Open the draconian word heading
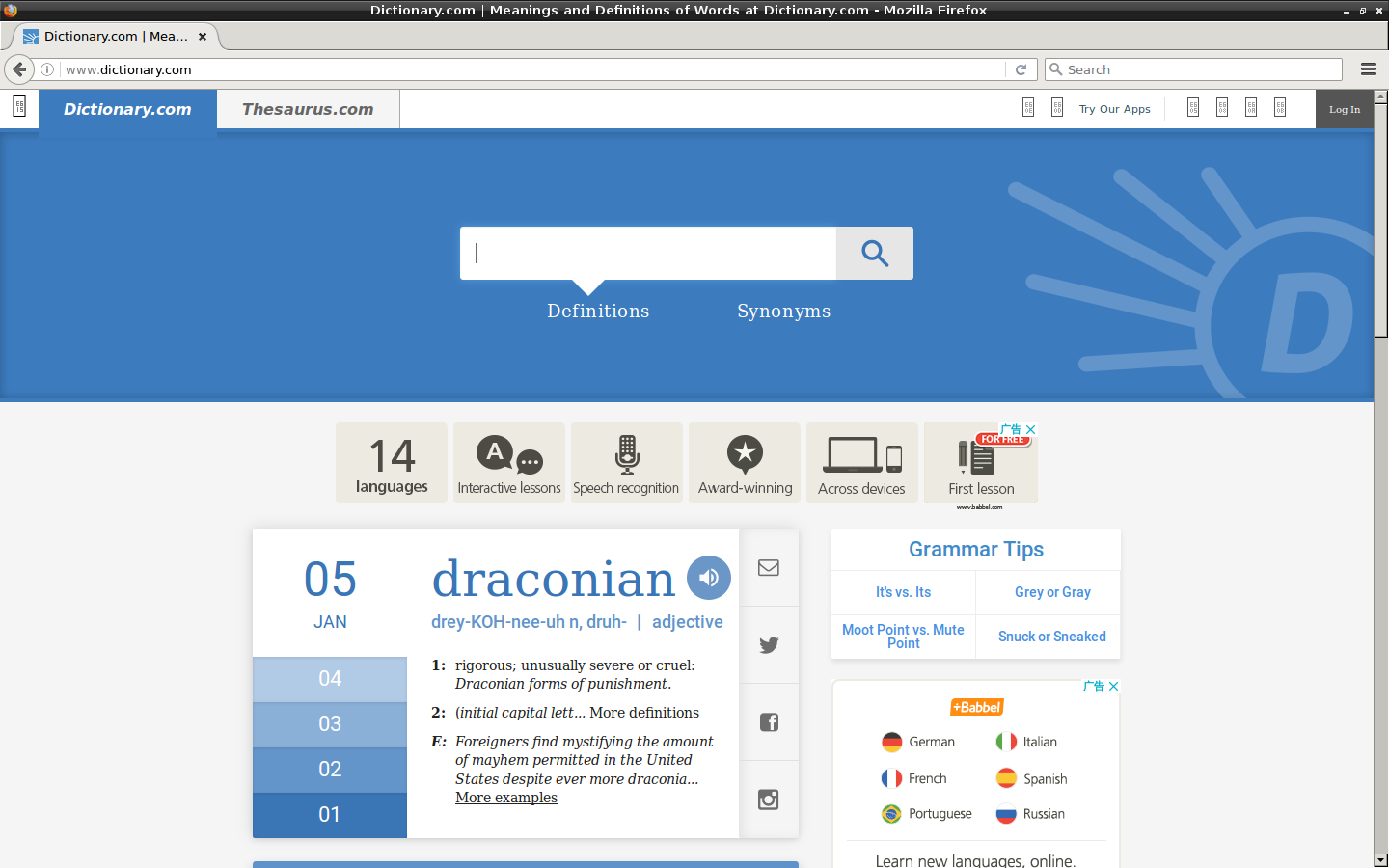1389x868 pixels. coord(554,579)
